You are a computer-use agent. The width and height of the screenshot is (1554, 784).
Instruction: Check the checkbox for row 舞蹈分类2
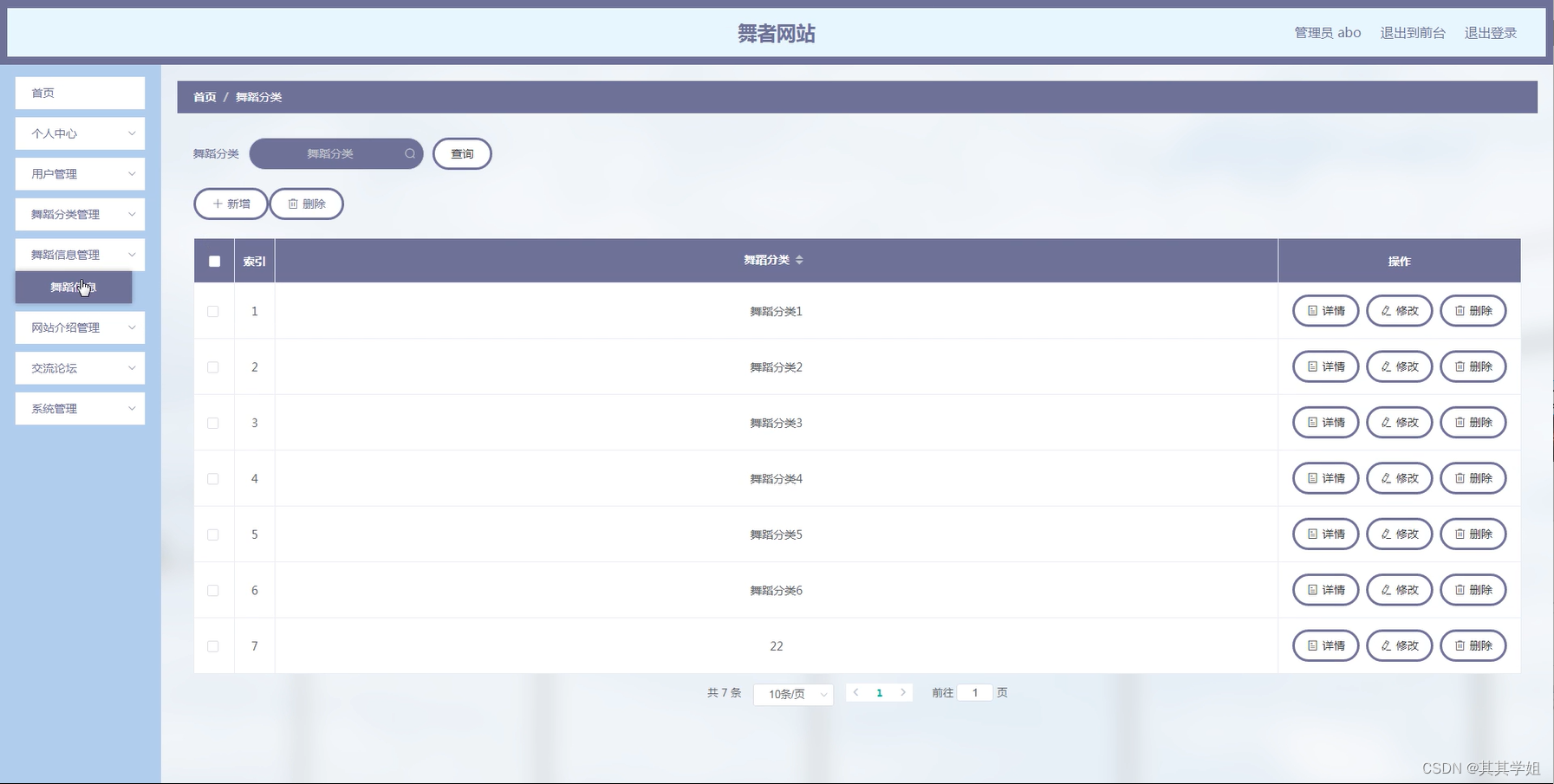(213, 366)
